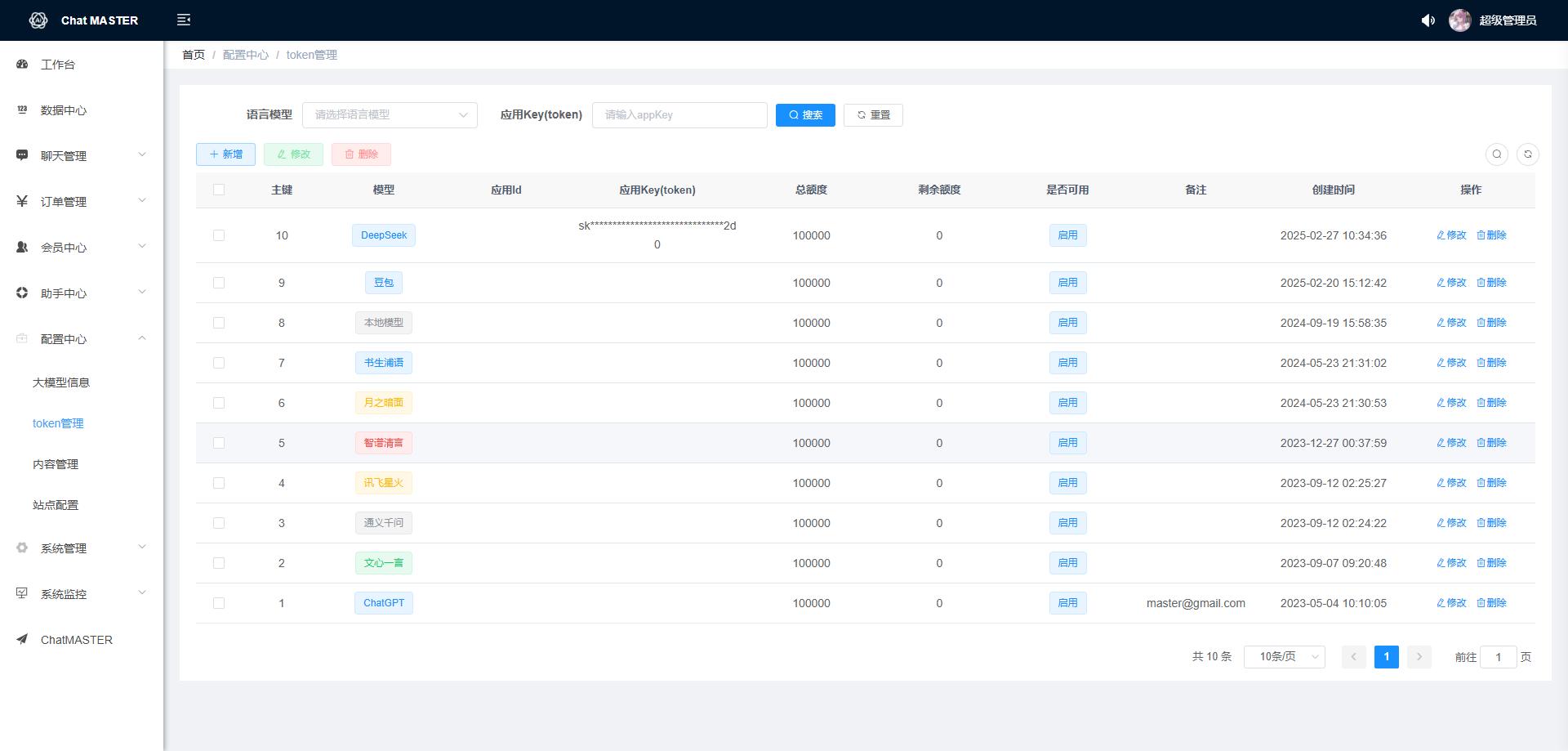Expand the 订单管理 menu chevron
This screenshot has height=751, width=1568.
142,200
